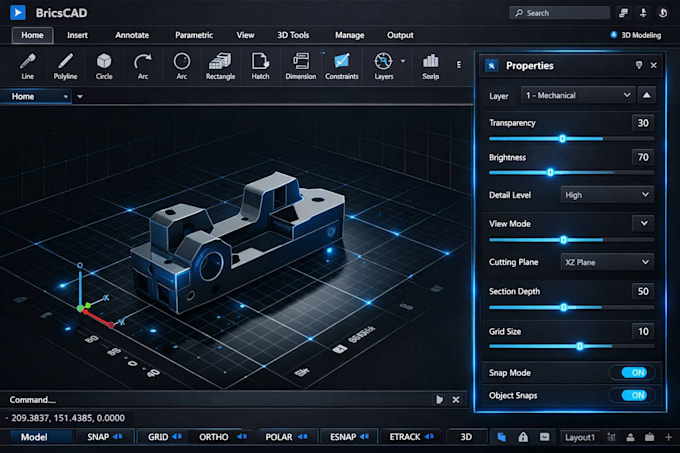680x453 pixels.
Task: Pin the Properties panel
Action: point(639,65)
